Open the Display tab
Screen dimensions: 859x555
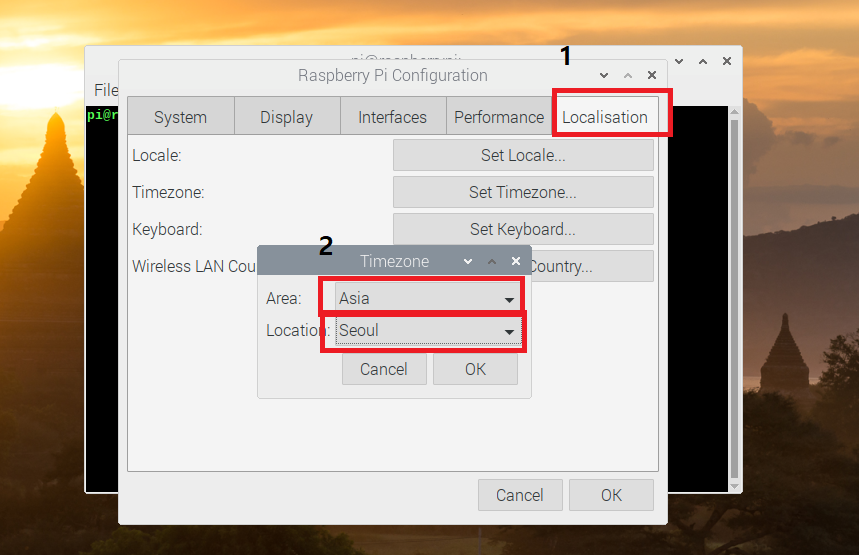[x=287, y=117]
